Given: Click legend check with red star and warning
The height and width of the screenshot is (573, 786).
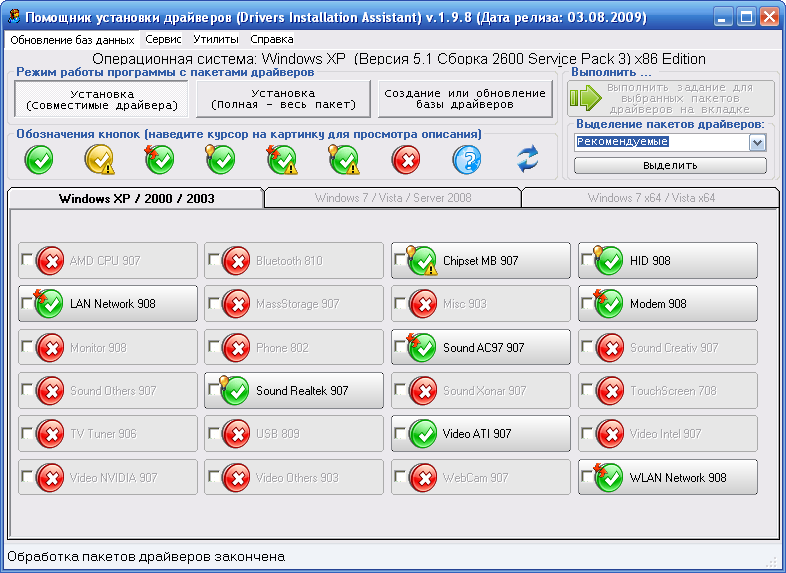Looking at the screenshot, I should (282, 160).
